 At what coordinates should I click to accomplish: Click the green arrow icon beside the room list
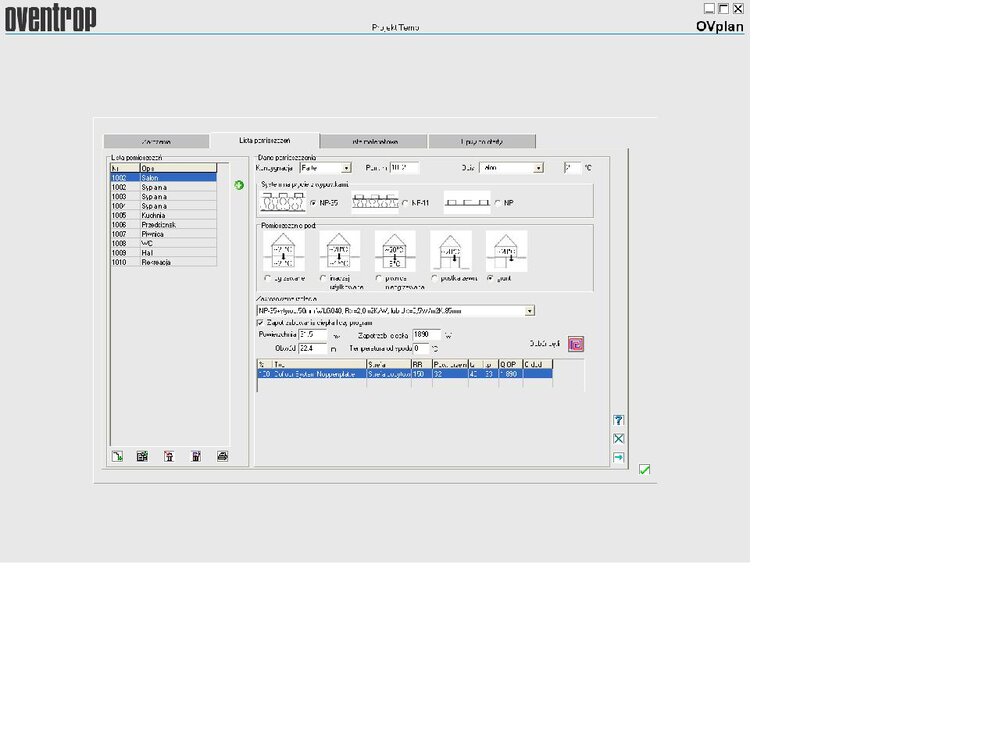pyautogui.click(x=239, y=185)
